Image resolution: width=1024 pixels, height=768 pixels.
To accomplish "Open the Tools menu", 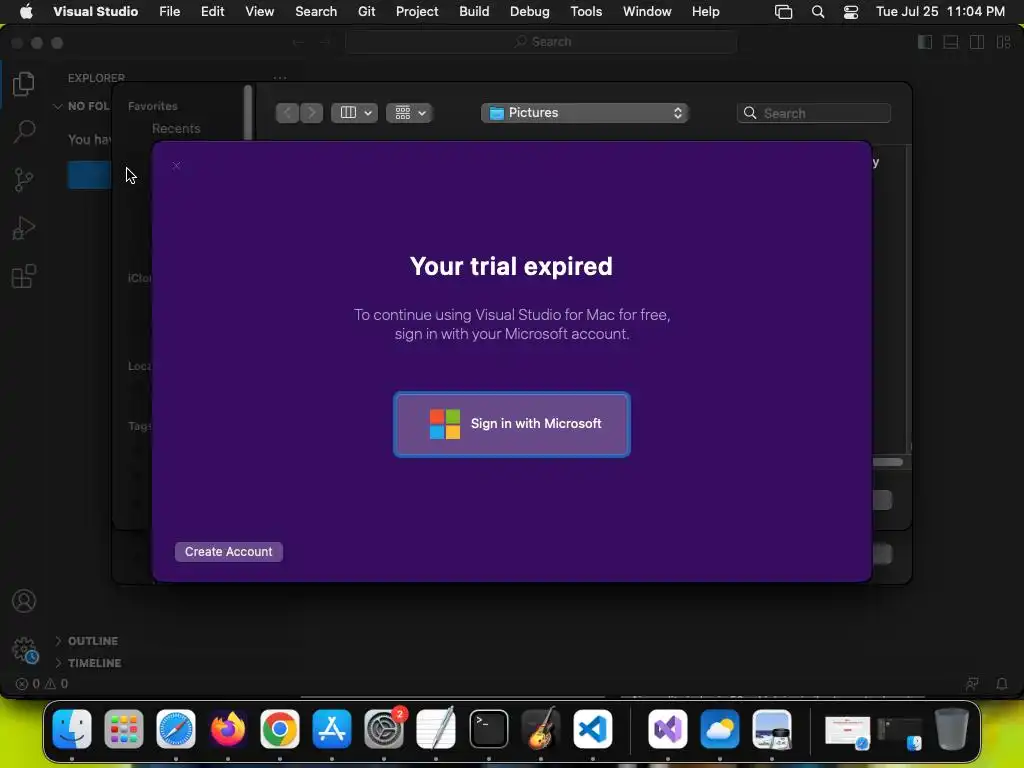I will (x=586, y=12).
